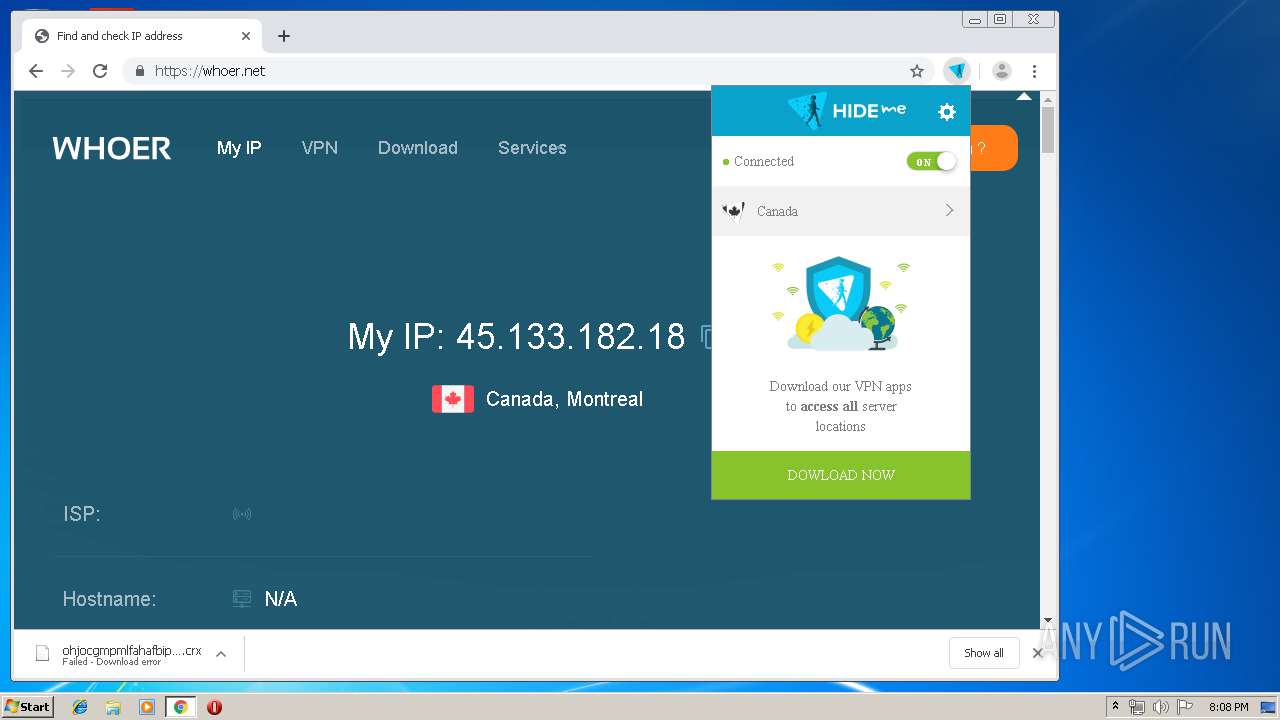Click the IP address 45.133.182.18
Image resolution: width=1280 pixels, height=720 pixels.
[x=571, y=336]
